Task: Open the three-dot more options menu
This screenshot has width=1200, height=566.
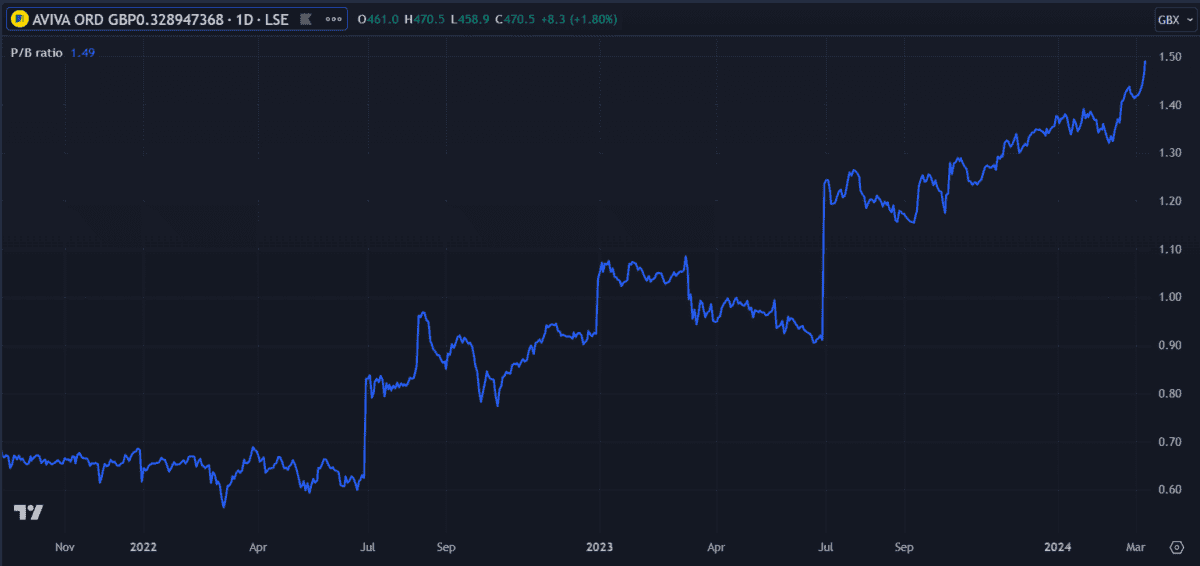Action: click(331, 19)
